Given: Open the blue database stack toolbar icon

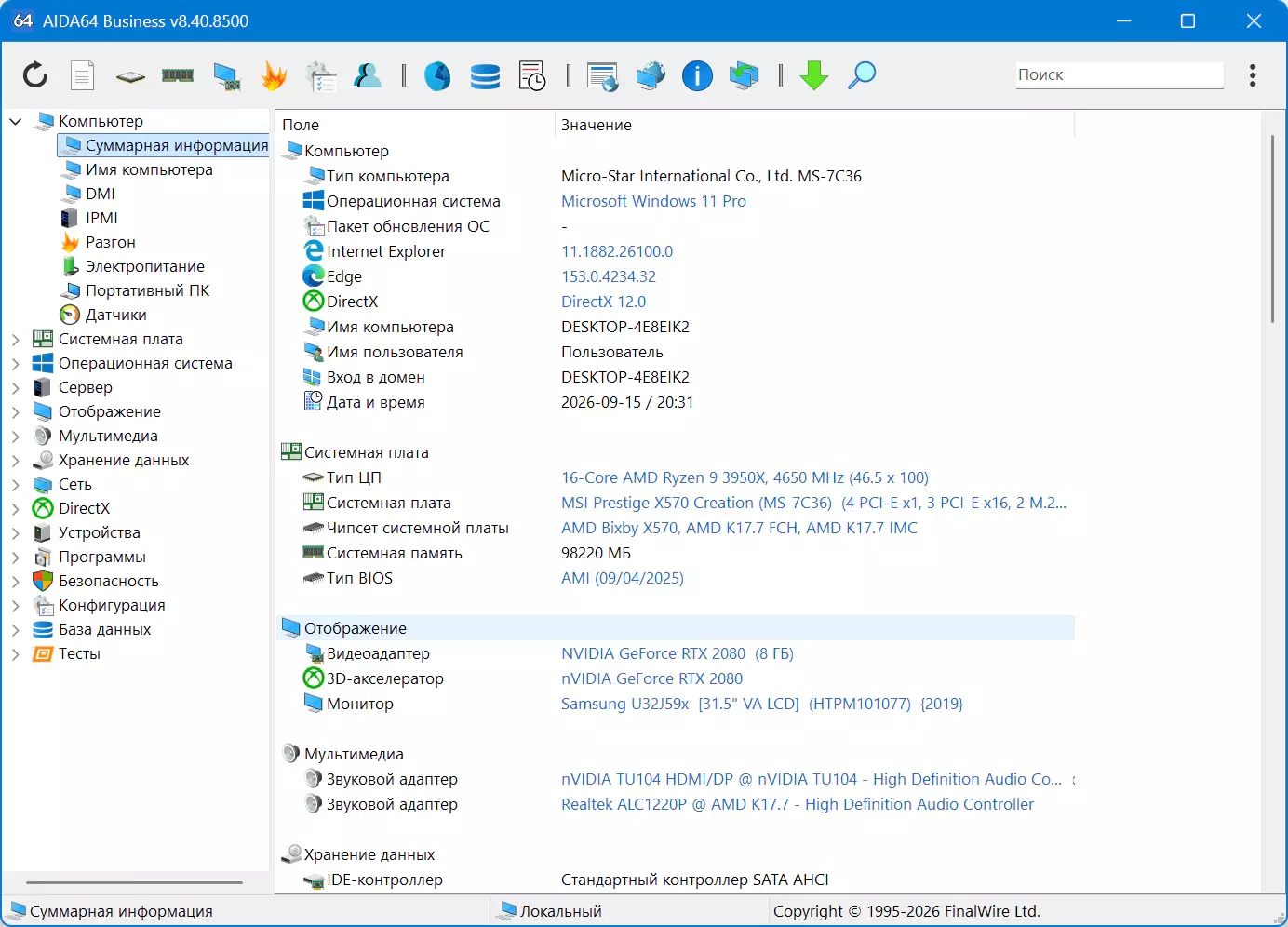Looking at the screenshot, I should [485, 76].
